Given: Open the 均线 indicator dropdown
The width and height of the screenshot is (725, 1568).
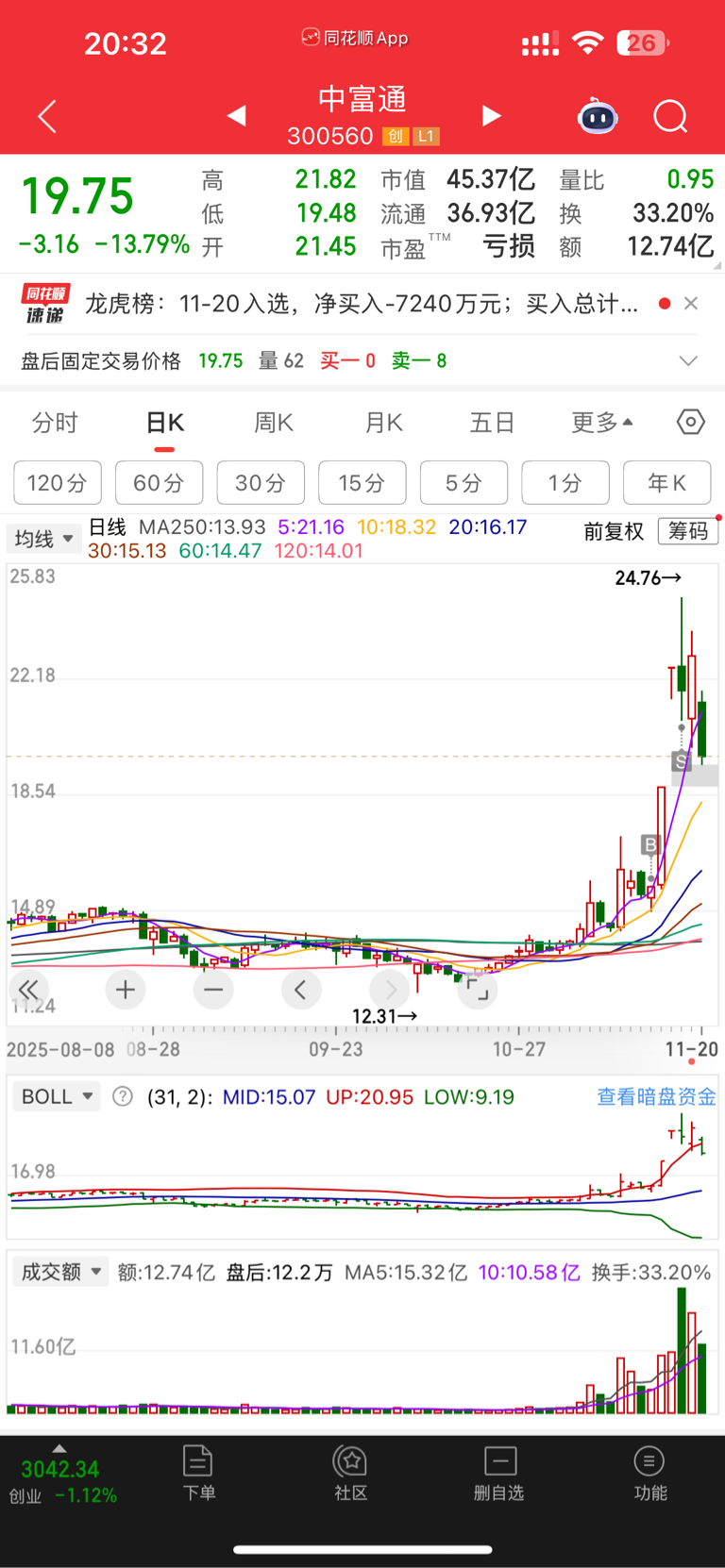Looking at the screenshot, I should [43, 539].
